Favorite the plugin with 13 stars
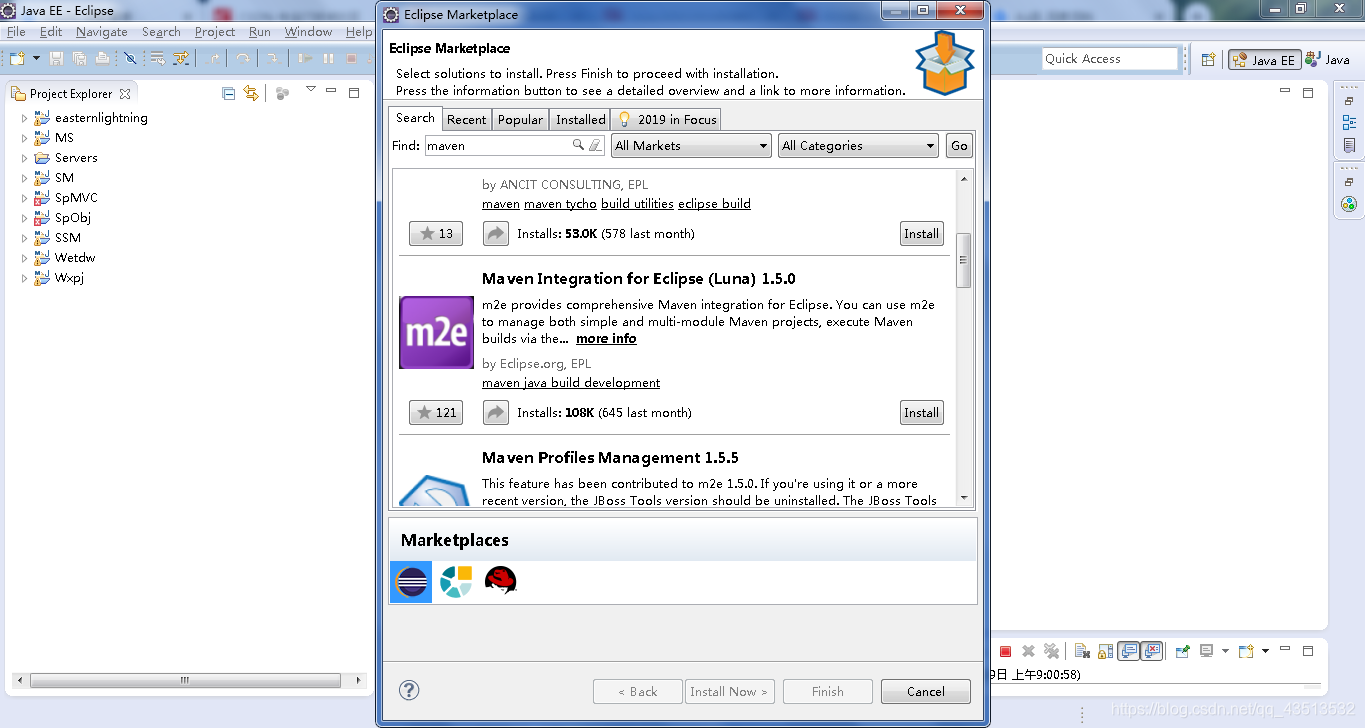 [436, 234]
